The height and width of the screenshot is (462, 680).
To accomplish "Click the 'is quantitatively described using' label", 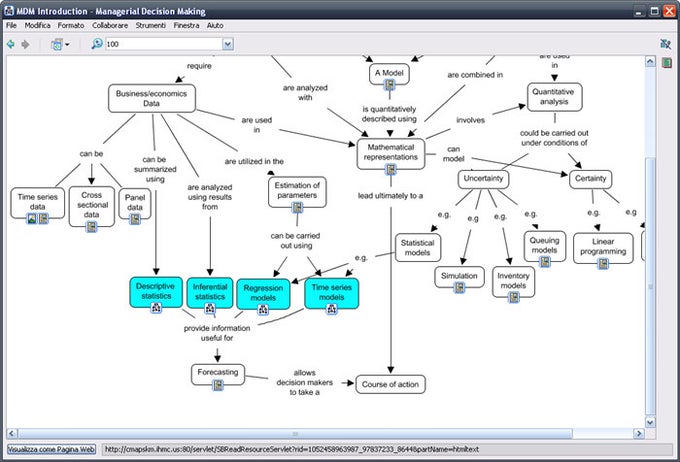I will tap(389, 114).
